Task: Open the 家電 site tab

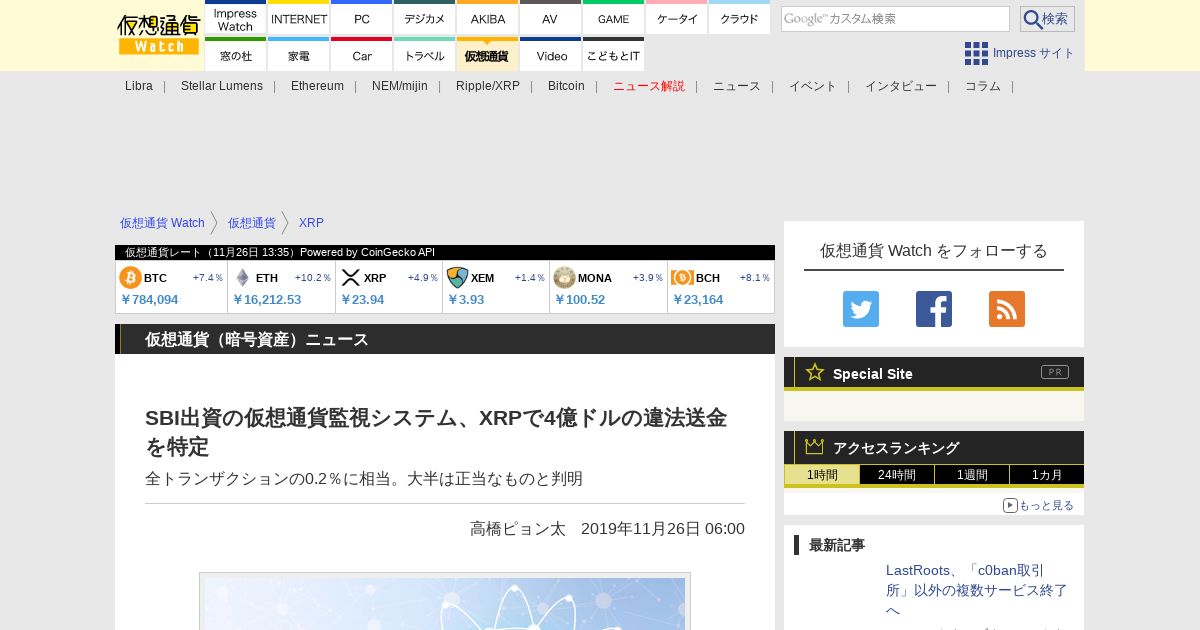Action: [x=299, y=55]
